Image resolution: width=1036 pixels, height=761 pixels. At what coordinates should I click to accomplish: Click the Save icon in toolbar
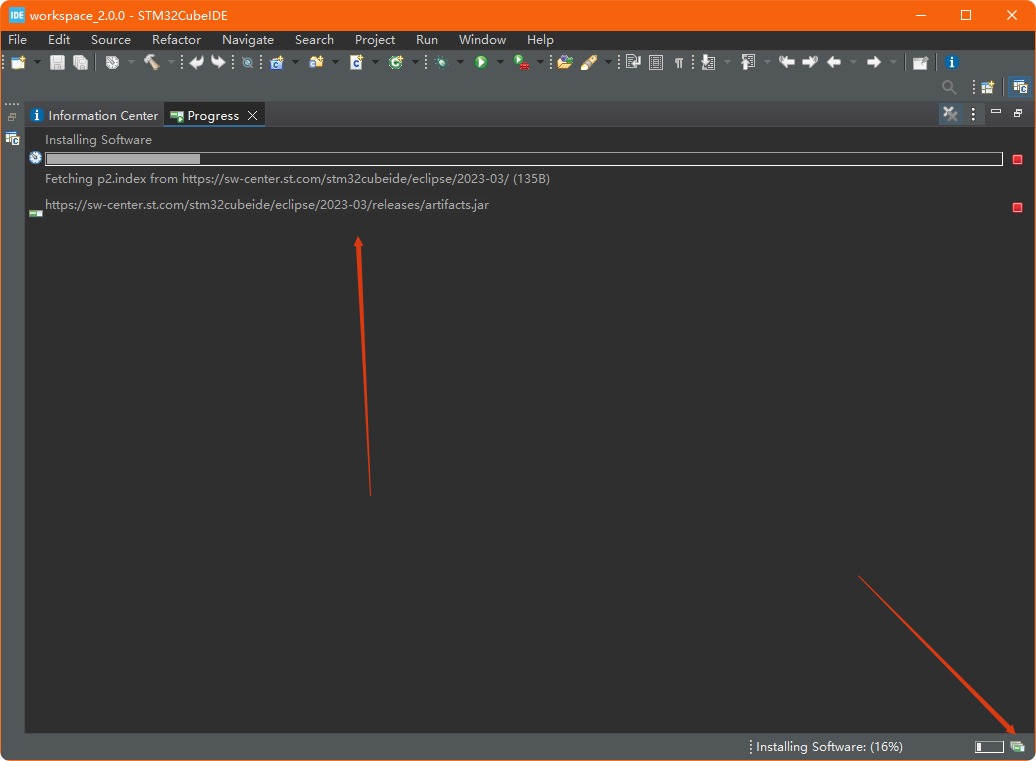coord(57,63)
